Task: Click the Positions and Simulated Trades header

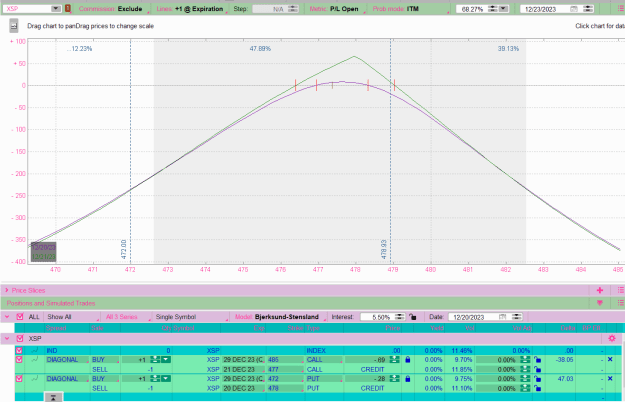Action: click(51, 303)
